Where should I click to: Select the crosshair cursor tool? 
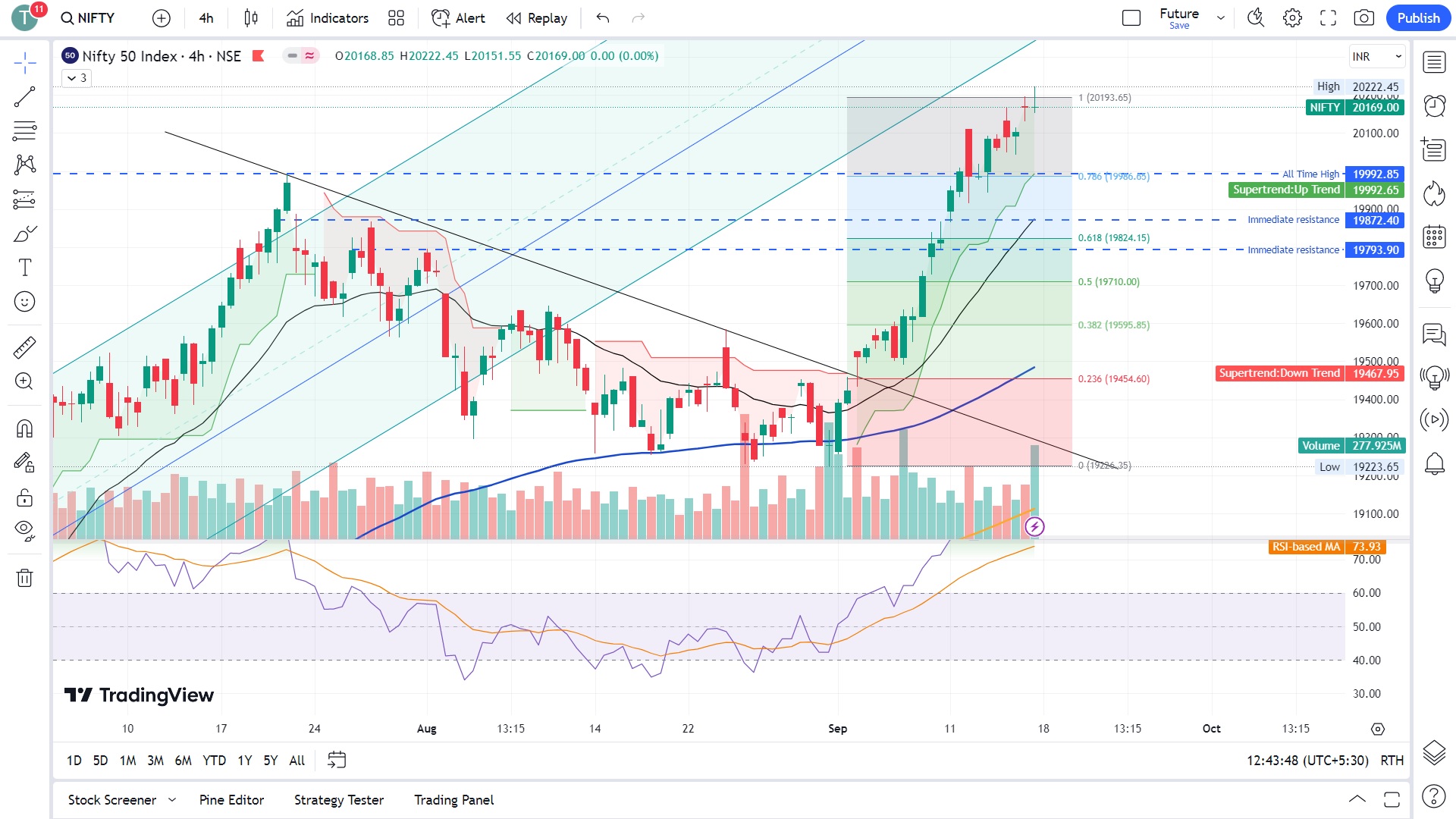(x=24, y=63)
